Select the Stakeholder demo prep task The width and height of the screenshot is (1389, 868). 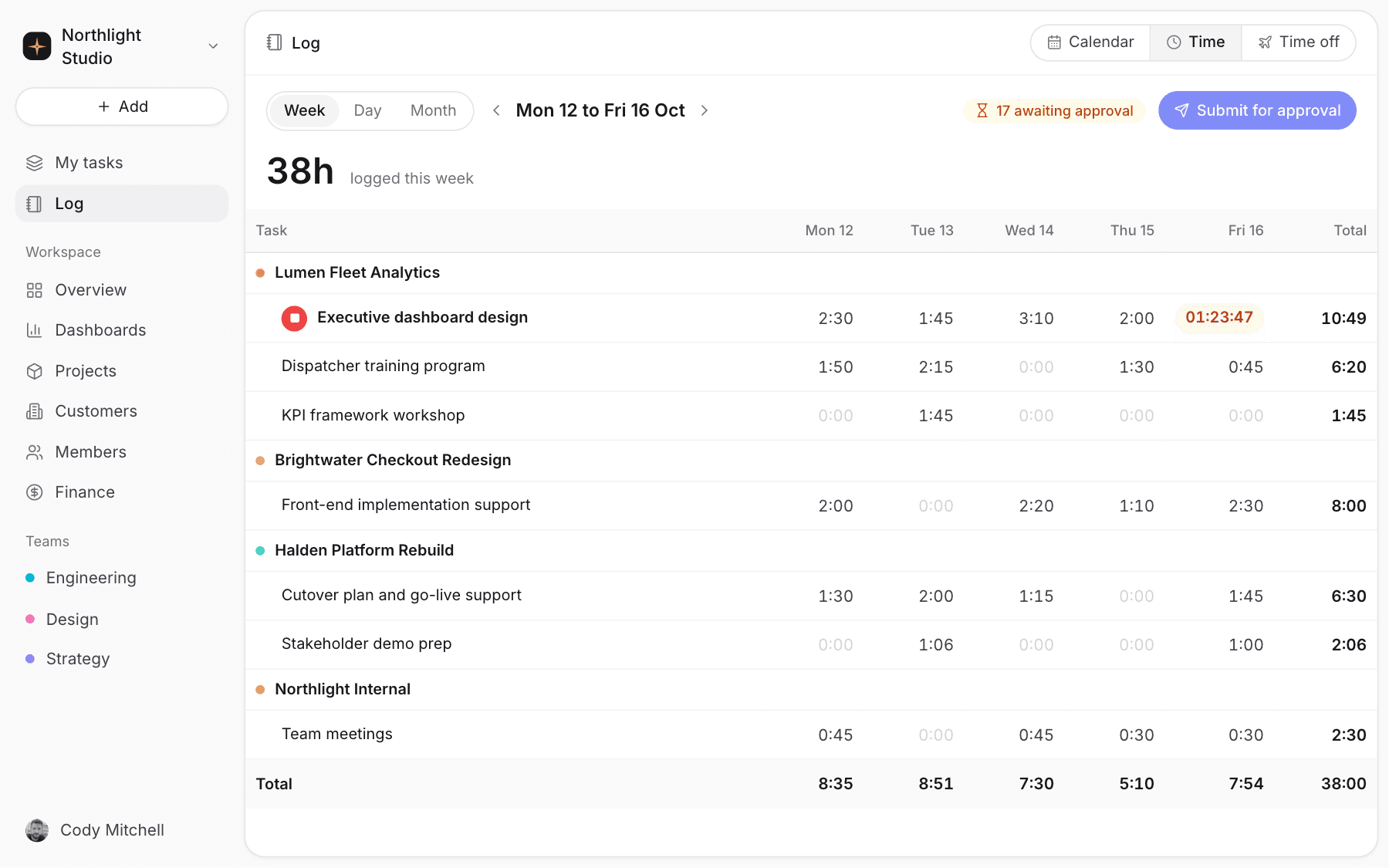coord(367,643)
